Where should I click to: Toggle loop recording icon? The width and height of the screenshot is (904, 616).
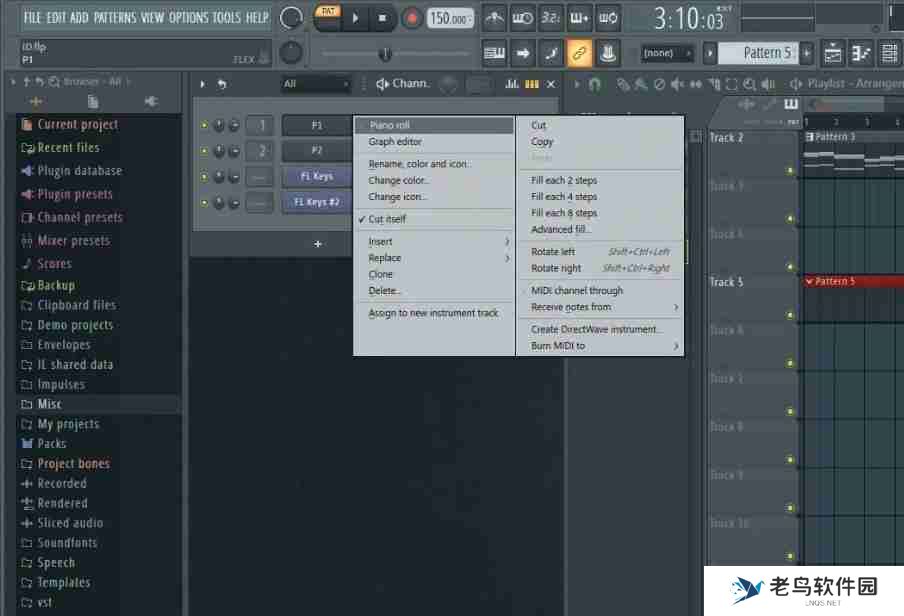coord(608,18)
